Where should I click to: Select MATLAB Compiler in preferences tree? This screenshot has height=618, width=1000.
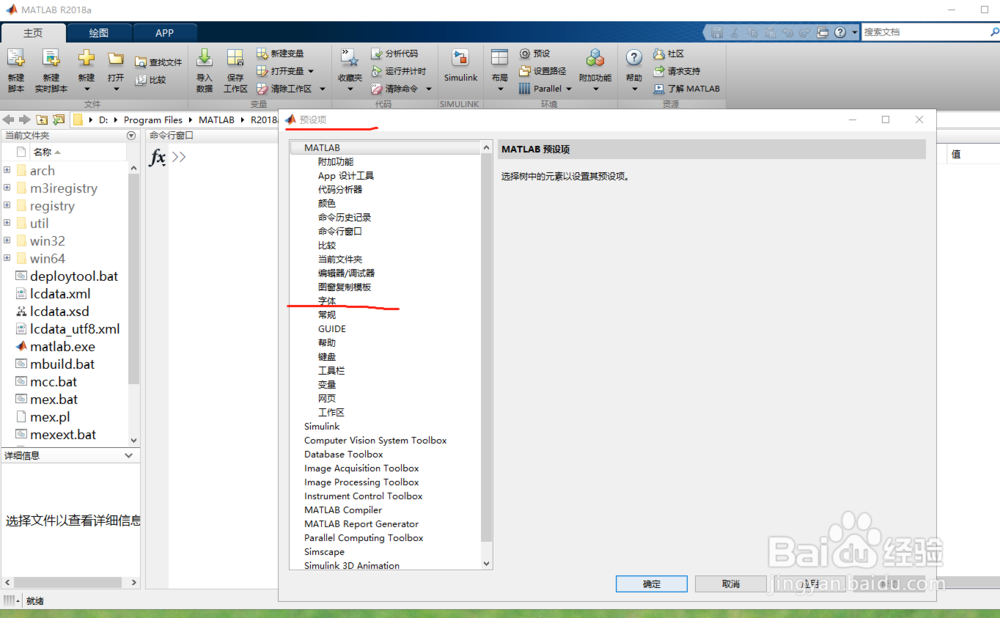[x=343, y=510]
